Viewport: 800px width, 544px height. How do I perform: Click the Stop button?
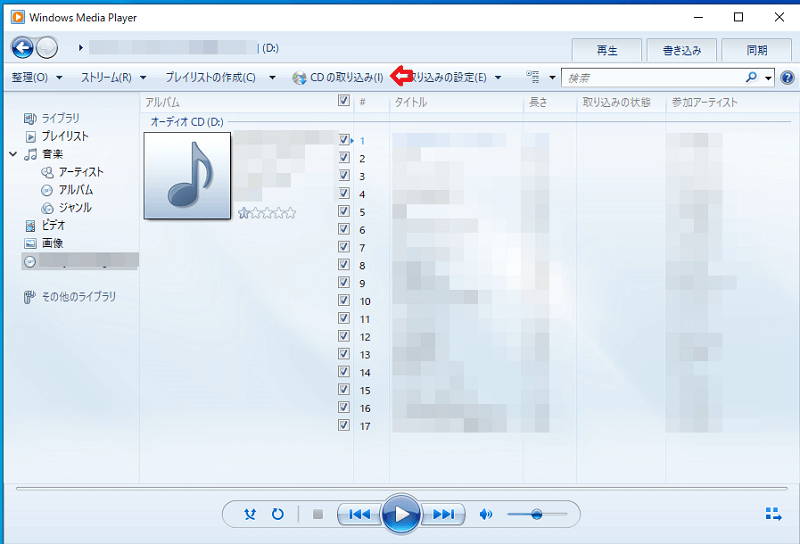click(x=318, y=514)
